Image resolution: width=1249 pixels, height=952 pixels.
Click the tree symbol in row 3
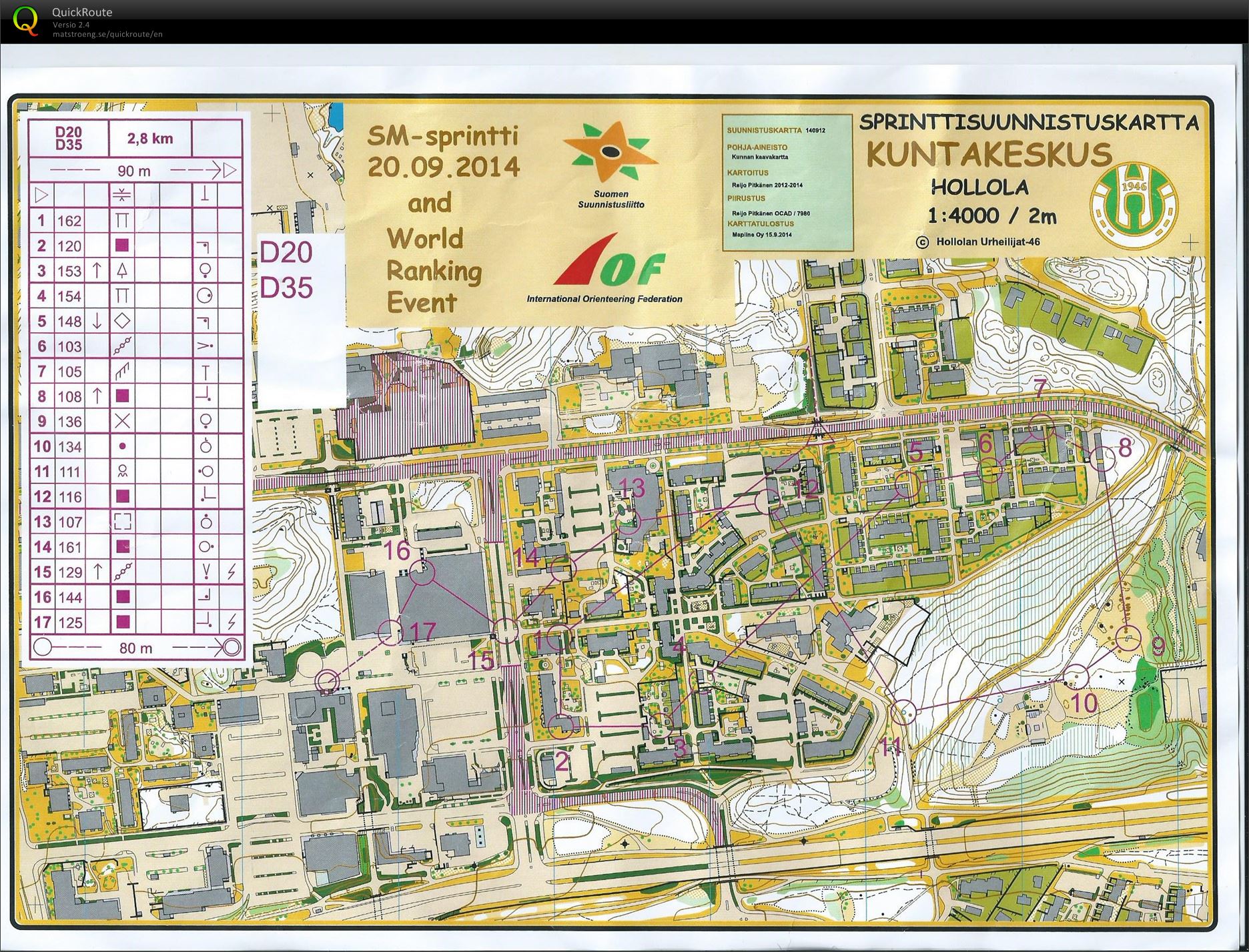[122, 270]
